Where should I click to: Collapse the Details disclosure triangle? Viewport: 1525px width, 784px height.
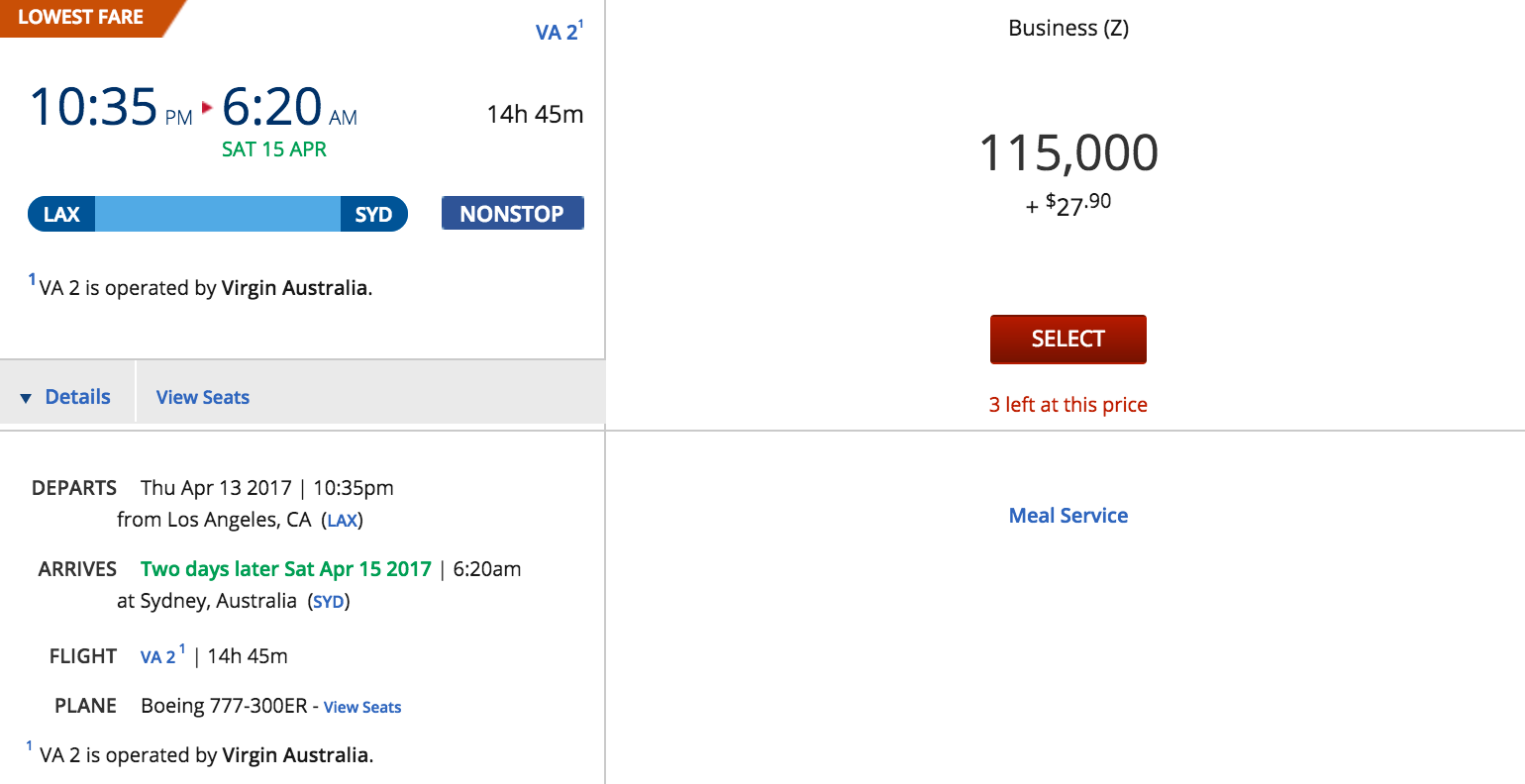point(26,398)
